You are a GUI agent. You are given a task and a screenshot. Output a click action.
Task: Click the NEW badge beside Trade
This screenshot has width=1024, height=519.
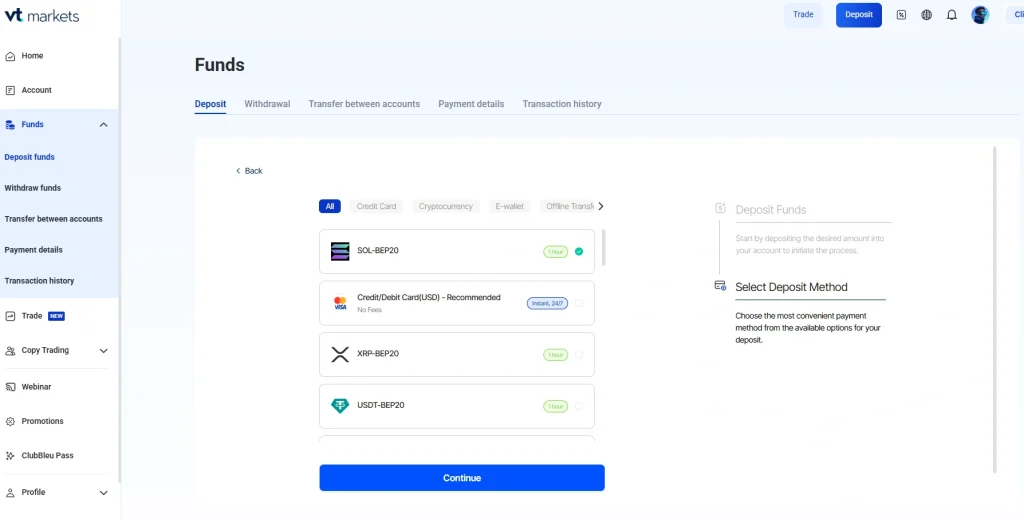click(56, 316)
